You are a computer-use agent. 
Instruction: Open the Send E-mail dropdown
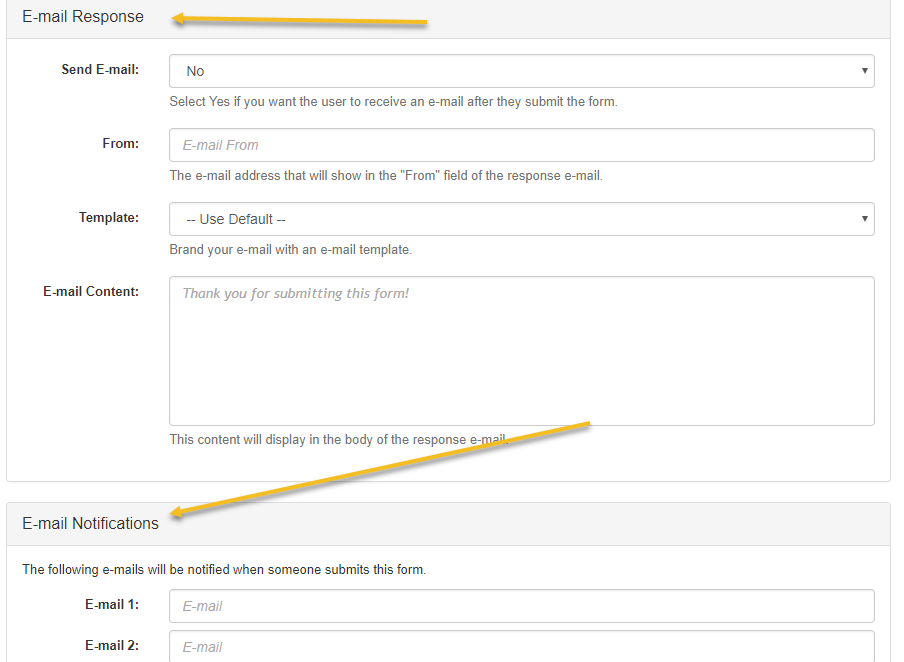pyautogui.click(x=521, y=71)
